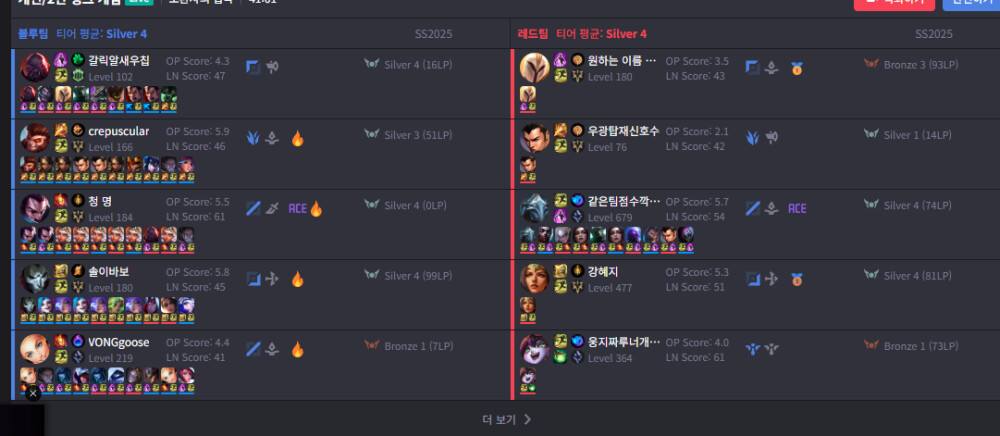Expand the list with 더 보기

[507, 419]
